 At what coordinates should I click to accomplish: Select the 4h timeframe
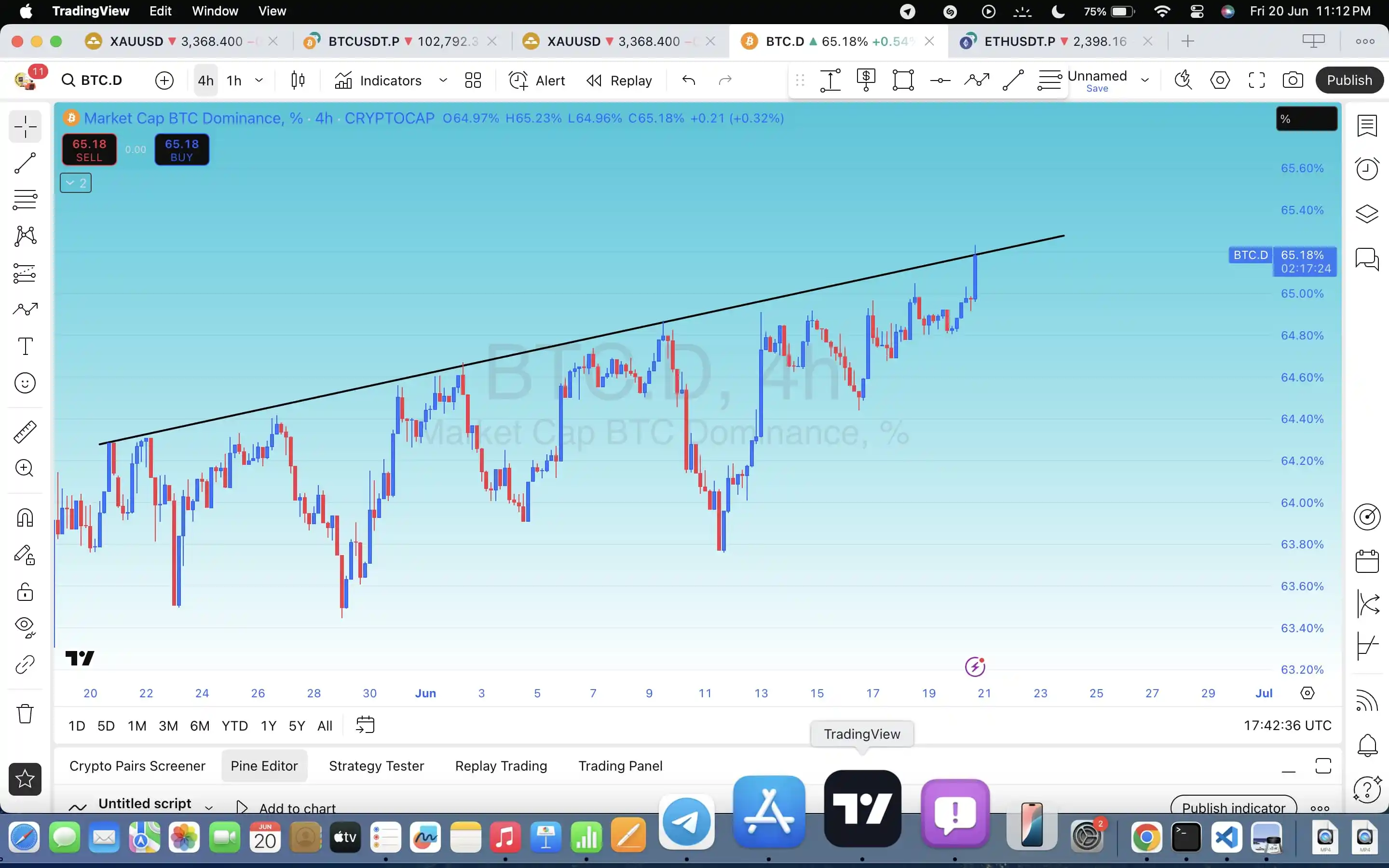pyautogui.click(x=205, y=81)
